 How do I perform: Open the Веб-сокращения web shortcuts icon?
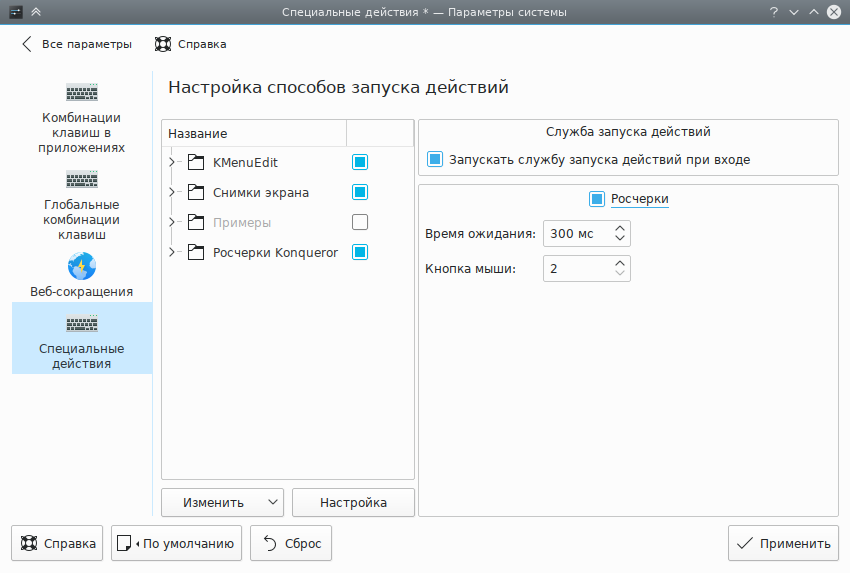click(82, 267)
